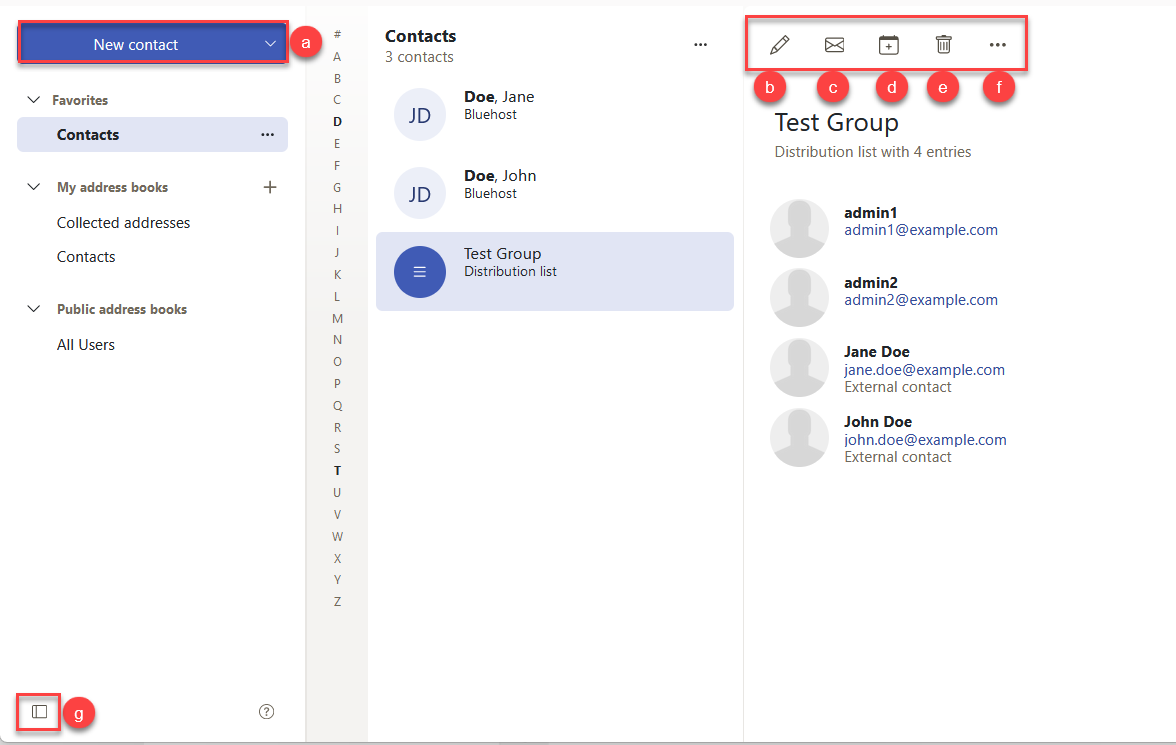Toggle the address book pane with bottom-left icon
This screenshot has height=745, width=1176.
coord(38,712)
